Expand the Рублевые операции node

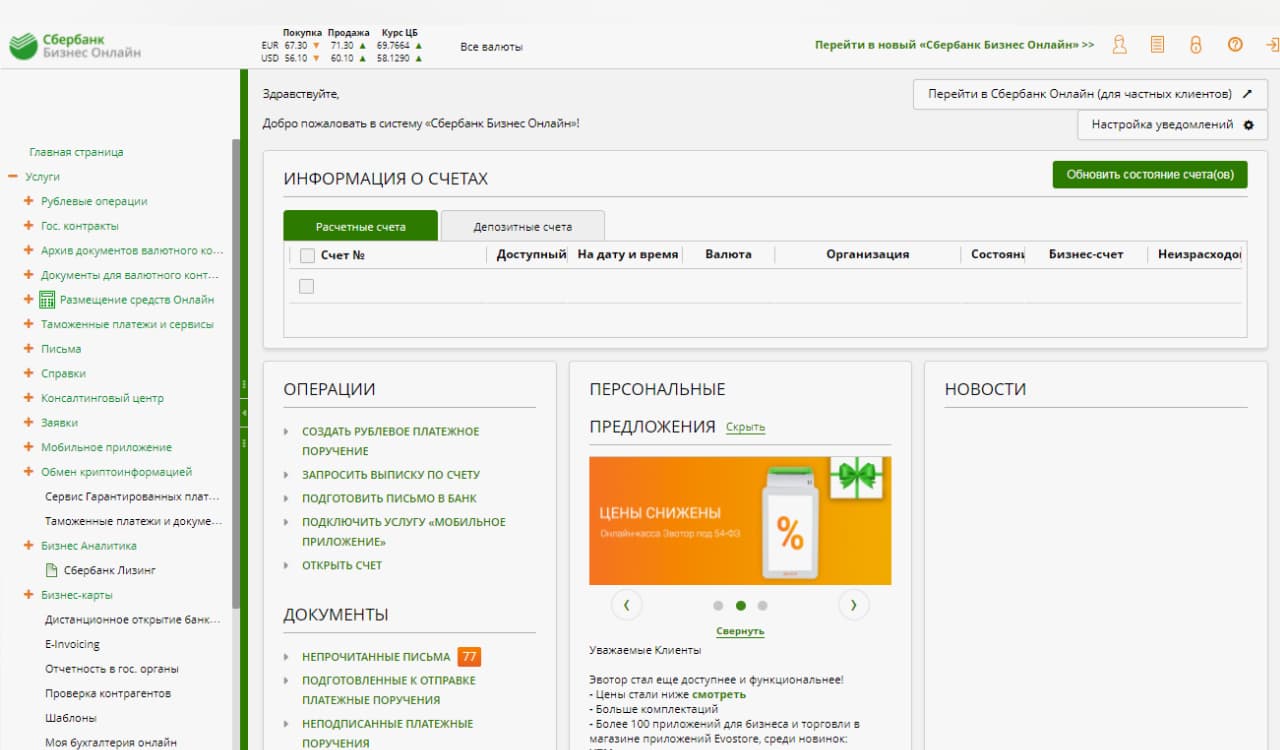point(29,201)
